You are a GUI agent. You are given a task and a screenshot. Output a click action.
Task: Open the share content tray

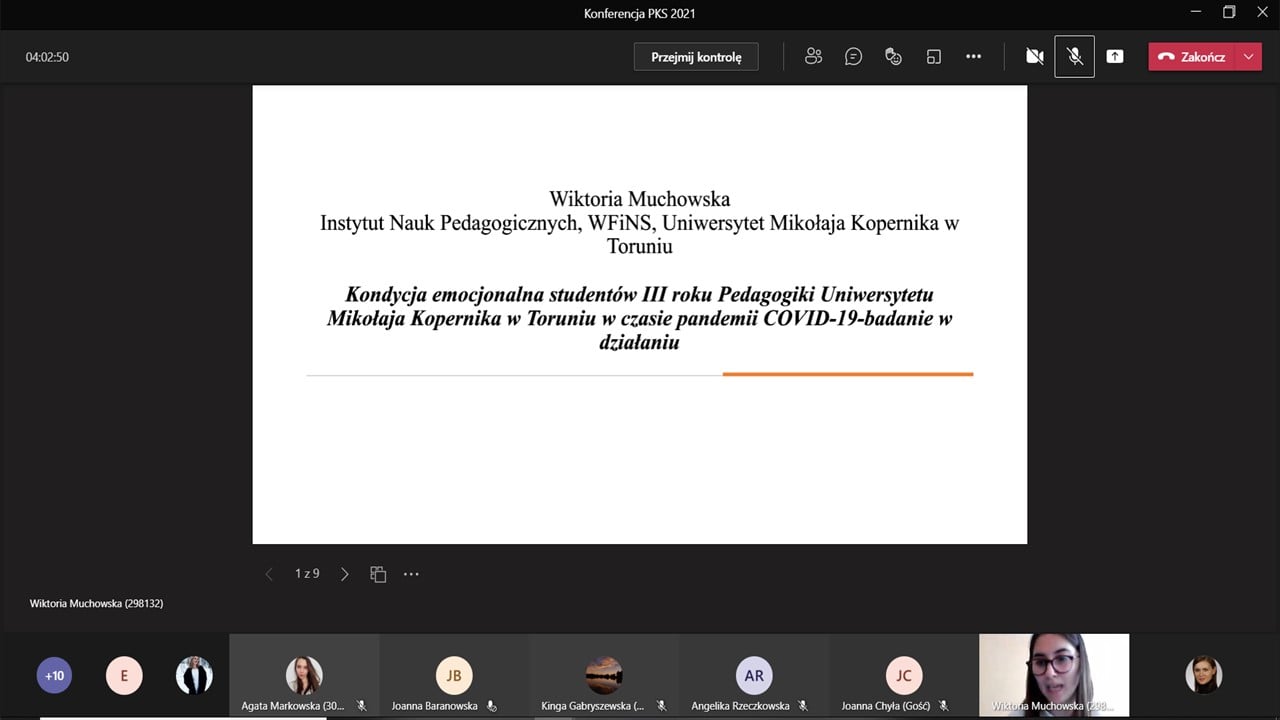tap(1115, 57)
